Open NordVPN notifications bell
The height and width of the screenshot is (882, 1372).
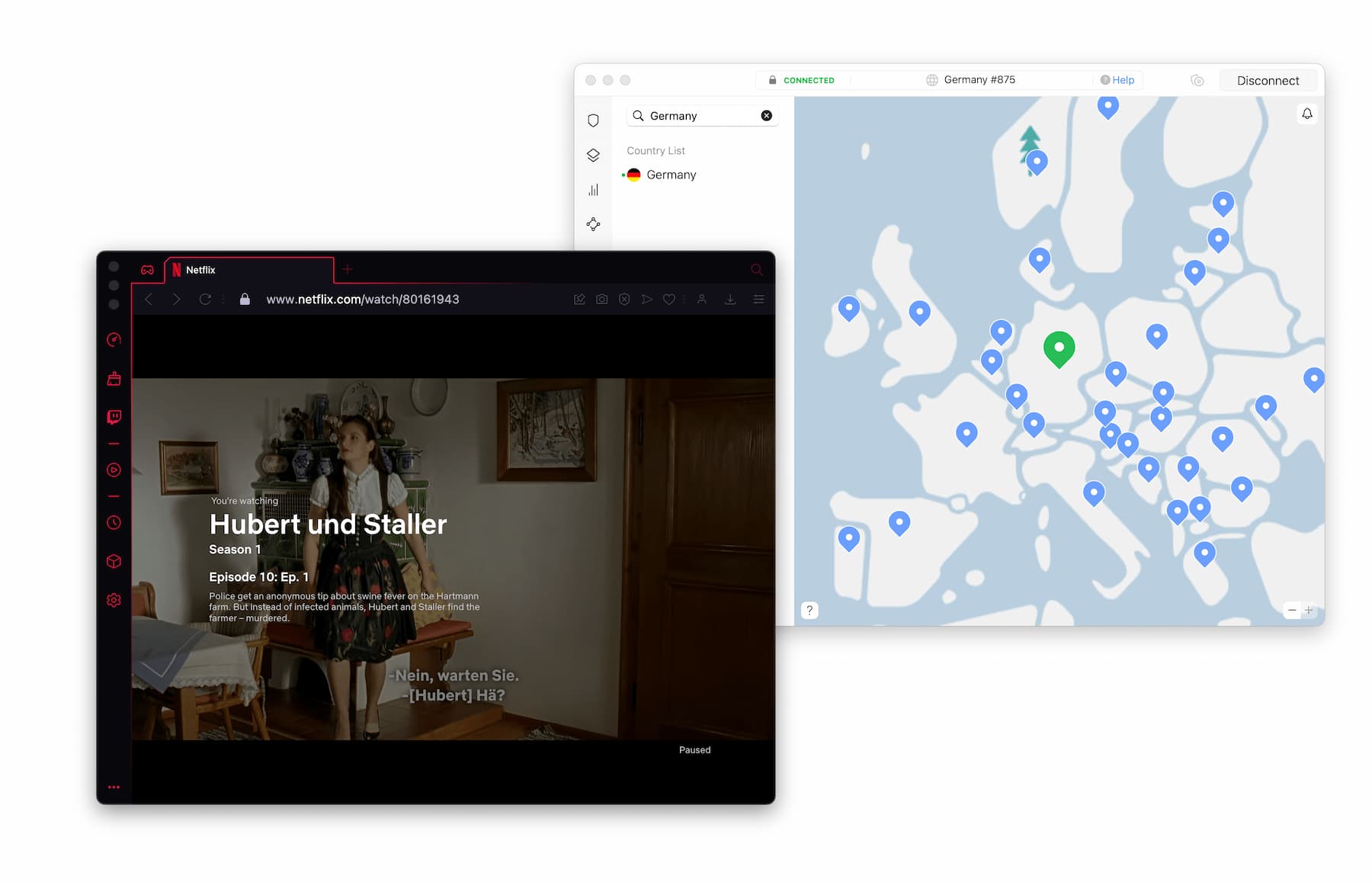tap(1306, 114)
